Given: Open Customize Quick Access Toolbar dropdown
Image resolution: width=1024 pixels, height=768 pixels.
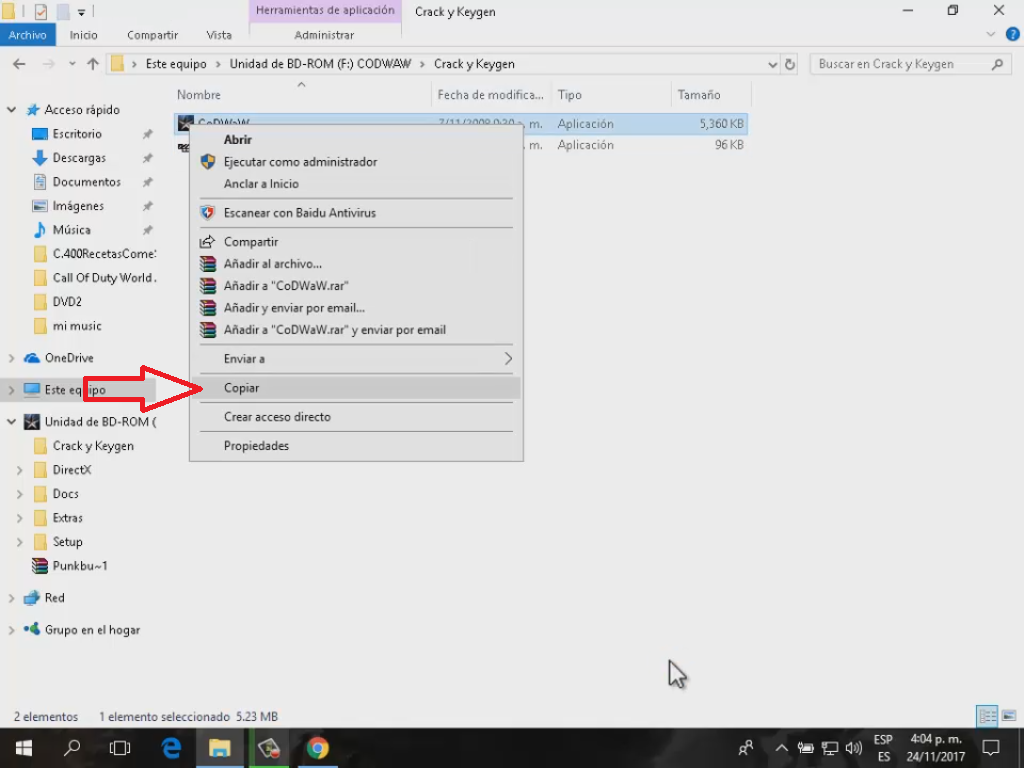Looking at the screenshot, I should coord(81,12).
